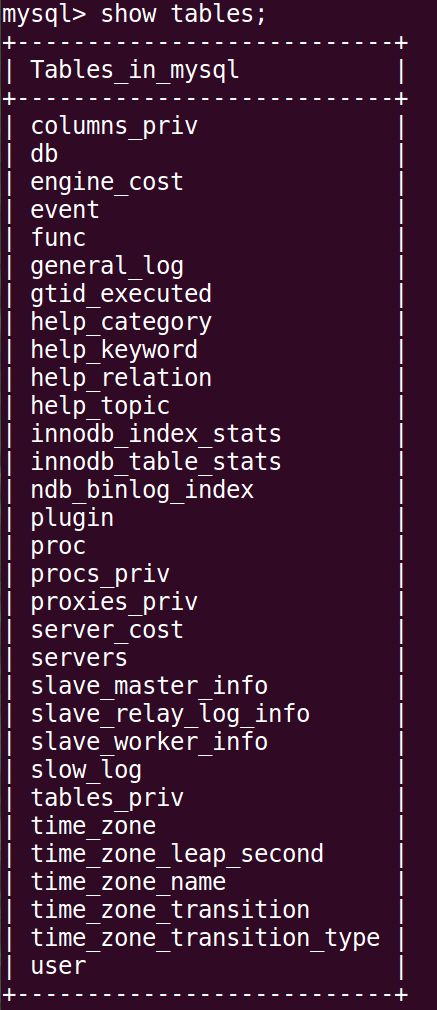Select proxies_priv in the table list
The height and width of the screenshot is (1010, 437).
coord(114,602)
